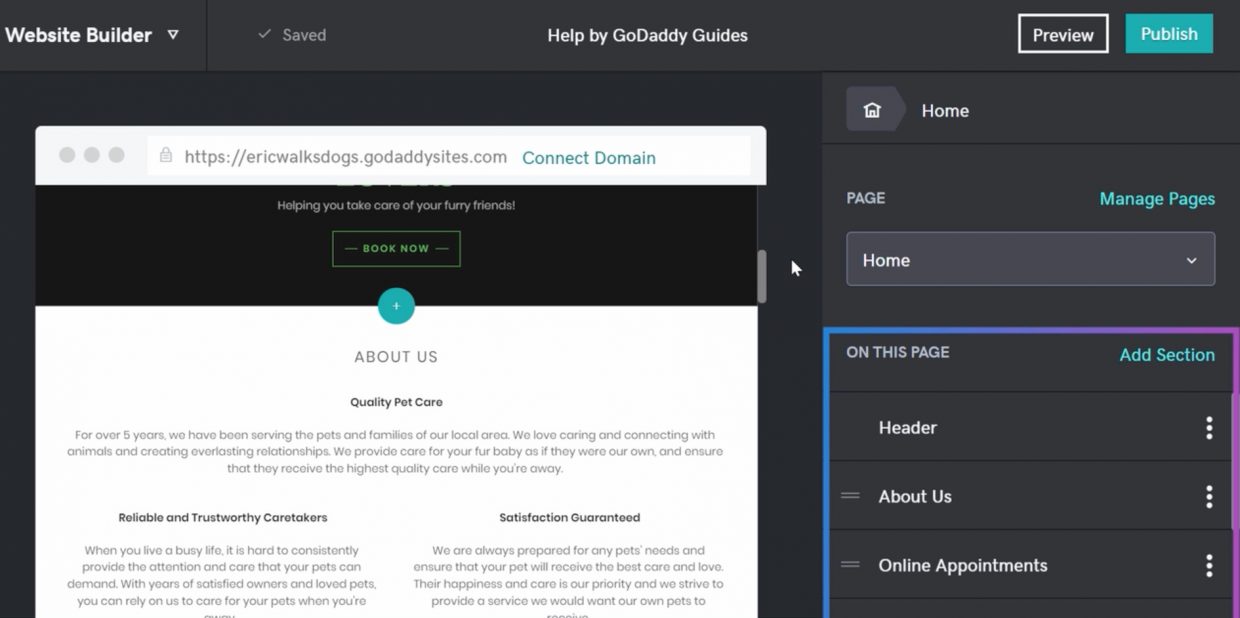Open Manage Pages
The height and width of the screenshot is (618, 1240).
tap(1157, 198)
